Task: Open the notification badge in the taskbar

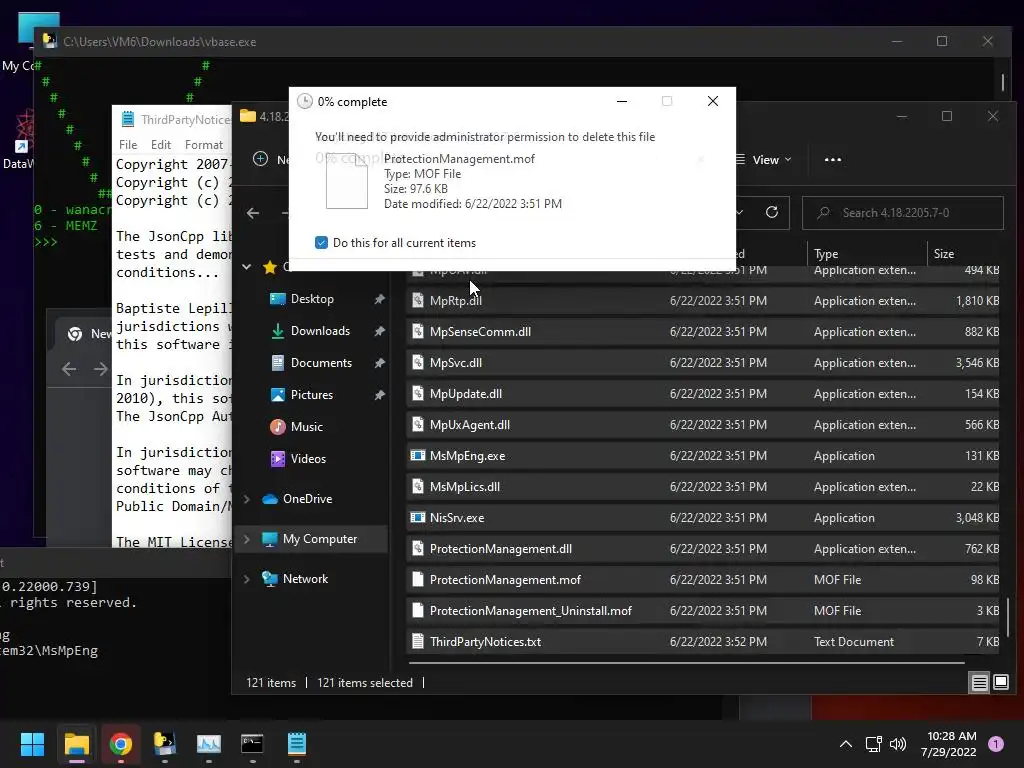Action: [996, 744]
